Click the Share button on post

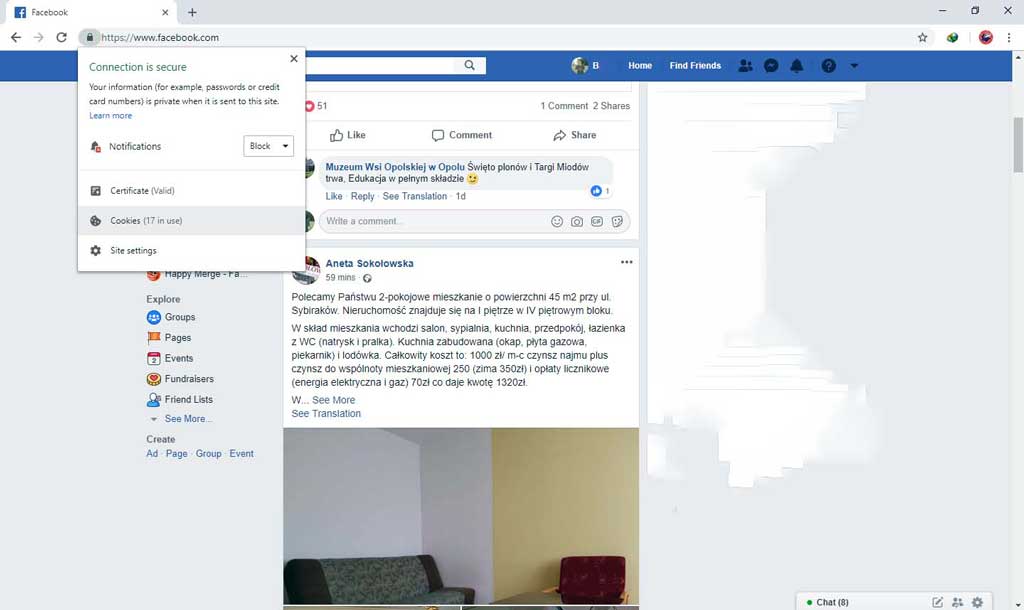pyautogui.click(x=575, y=135)
